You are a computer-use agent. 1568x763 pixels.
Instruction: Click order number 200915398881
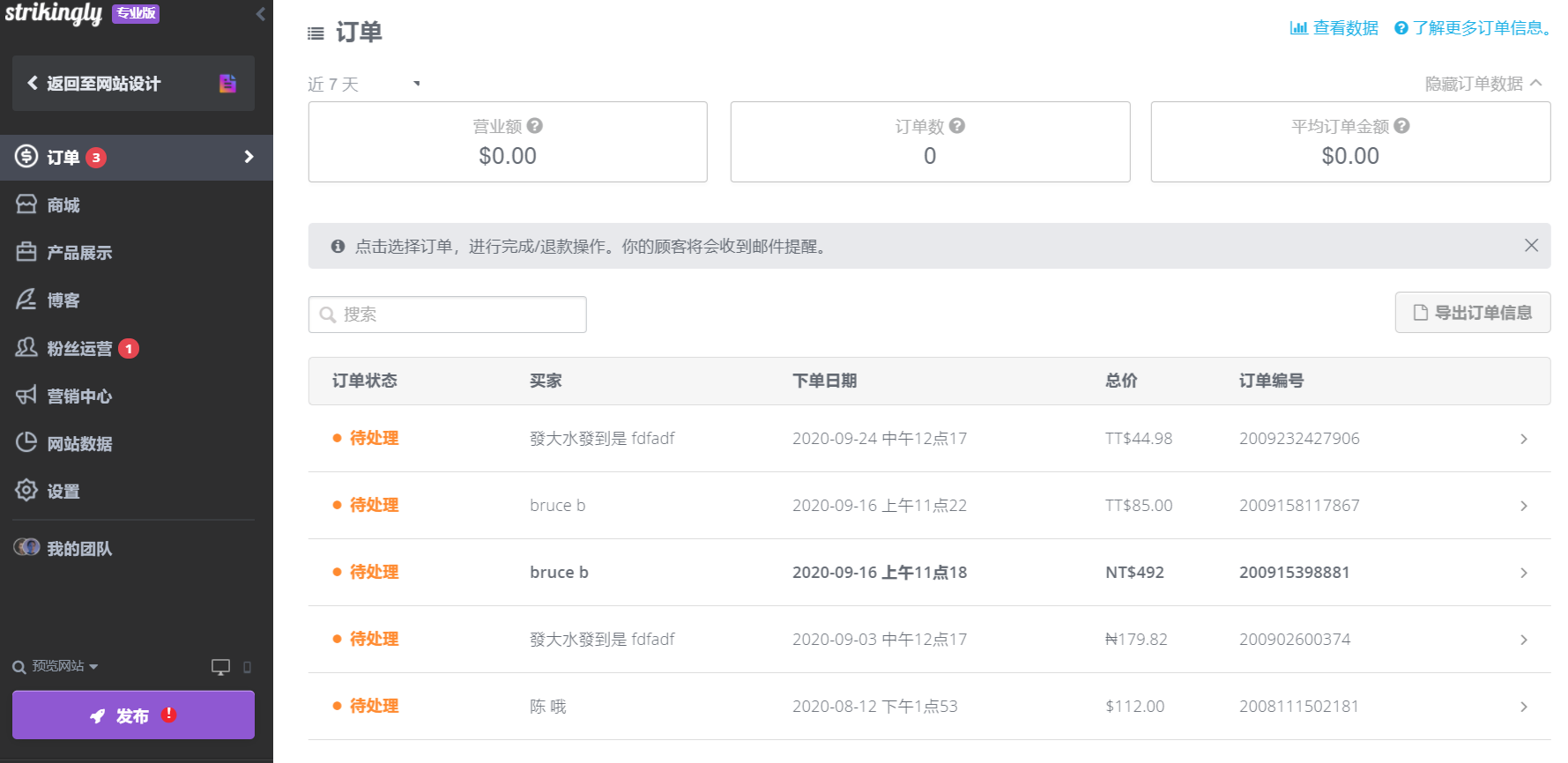point(1294,572)
